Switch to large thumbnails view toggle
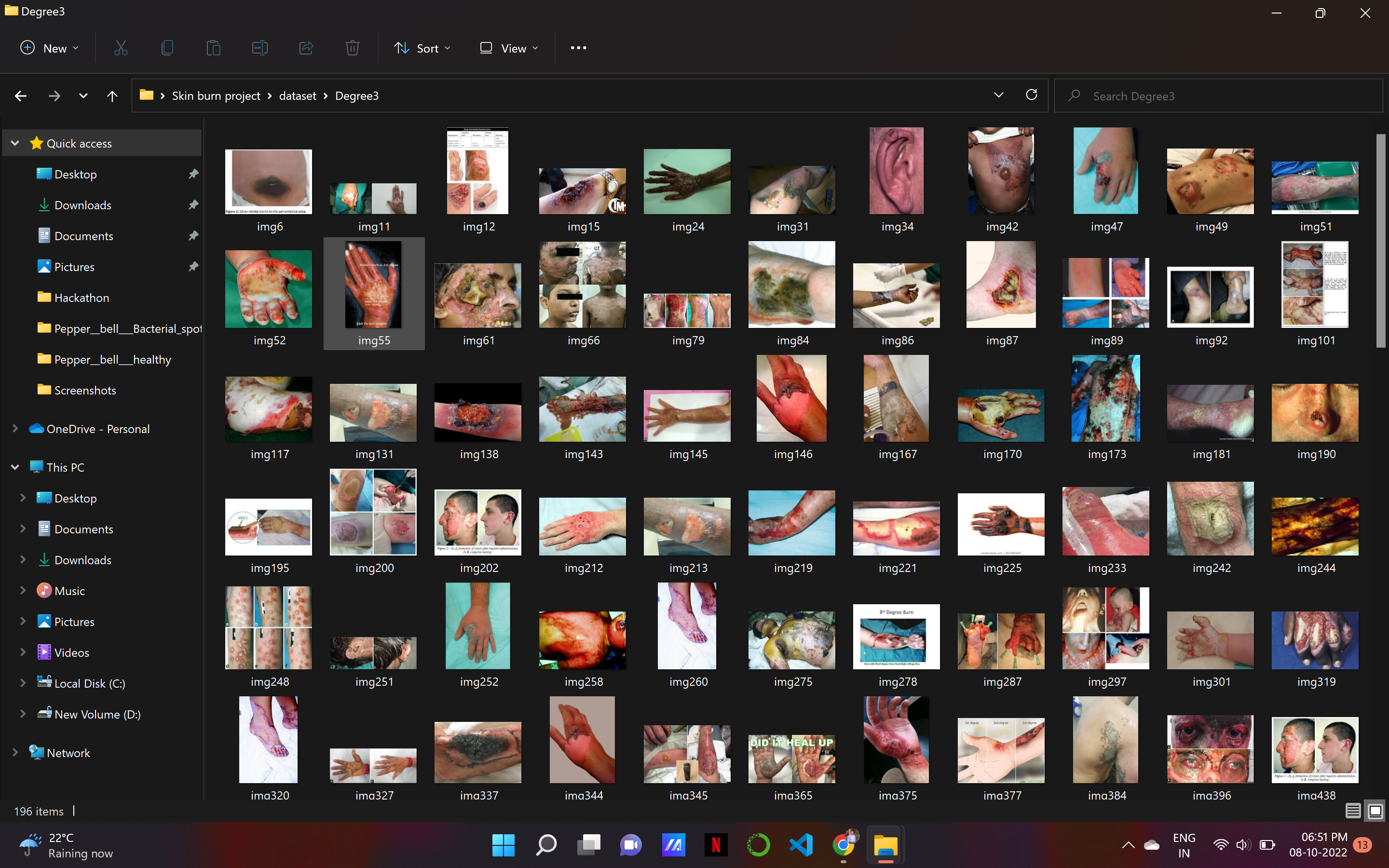The height and width of the screenshot is (868, 1389). click(1375, 811)
